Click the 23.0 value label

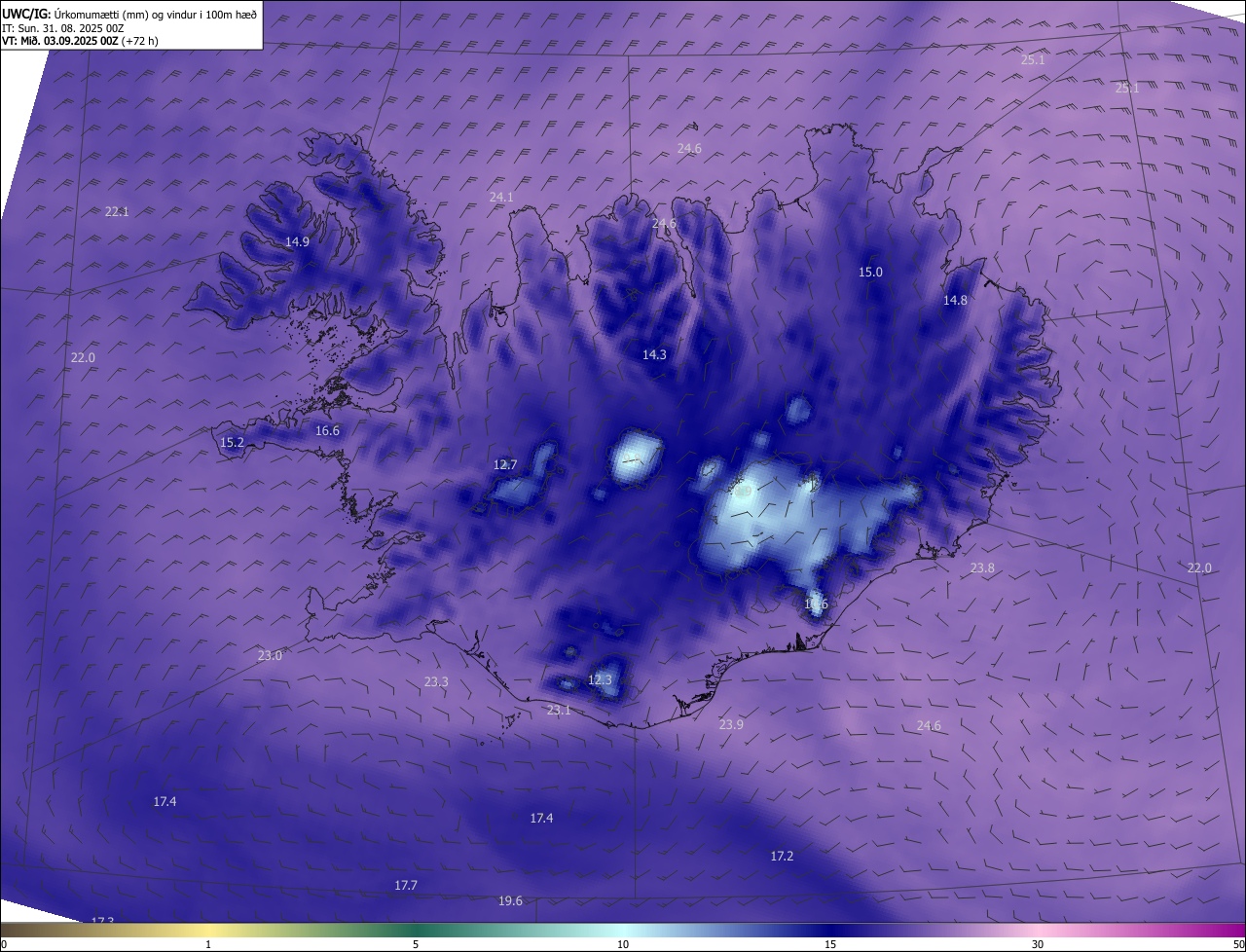(270, 655)
